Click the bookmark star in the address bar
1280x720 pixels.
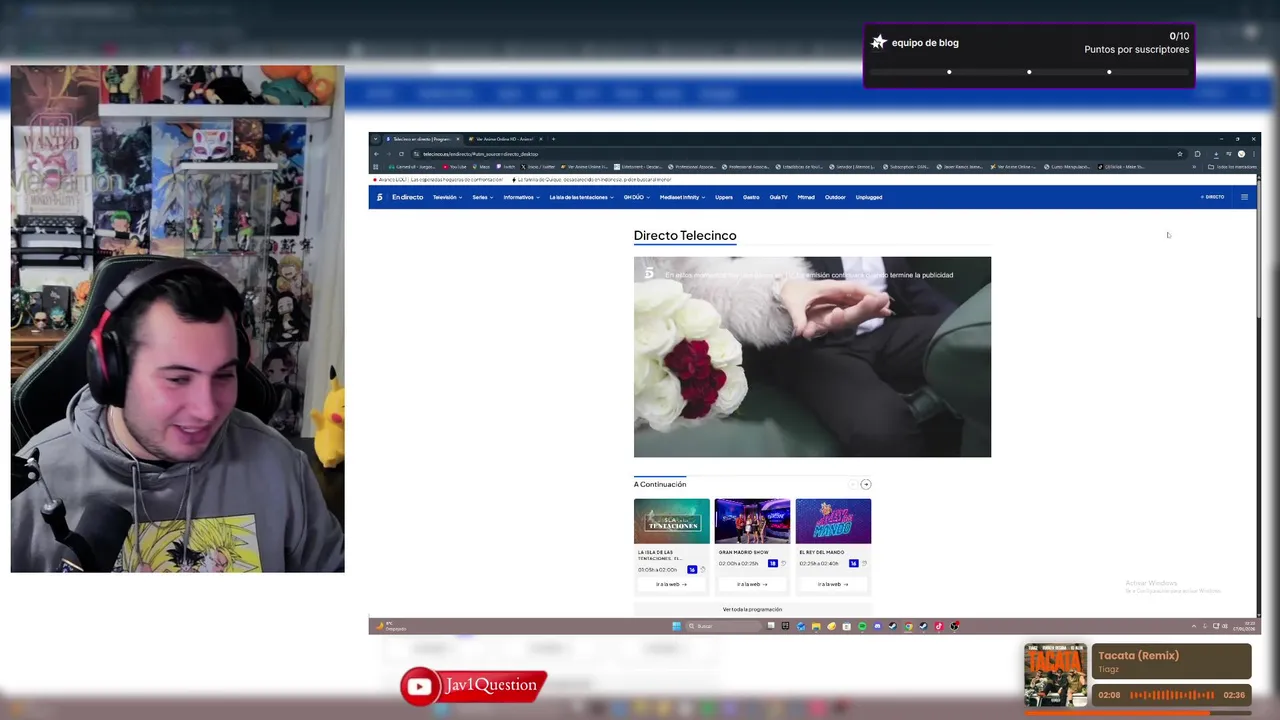coord(1180,154)
